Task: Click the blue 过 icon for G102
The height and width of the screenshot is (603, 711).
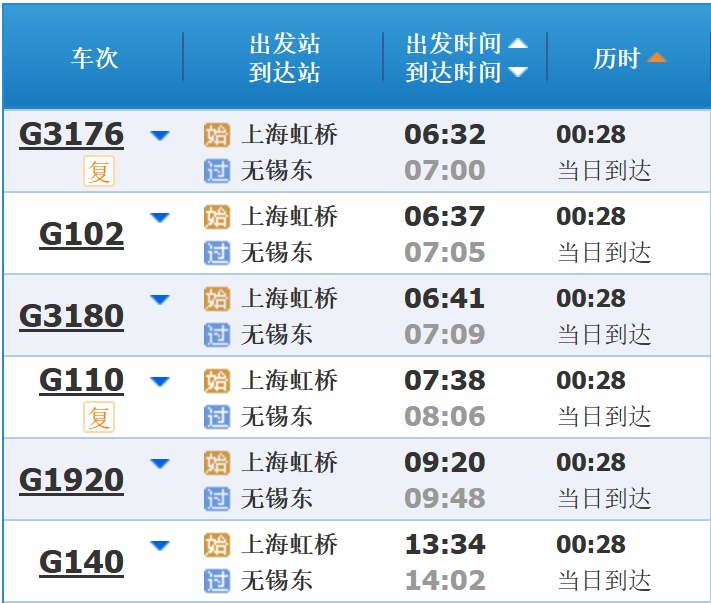Action: click(216, 252)
